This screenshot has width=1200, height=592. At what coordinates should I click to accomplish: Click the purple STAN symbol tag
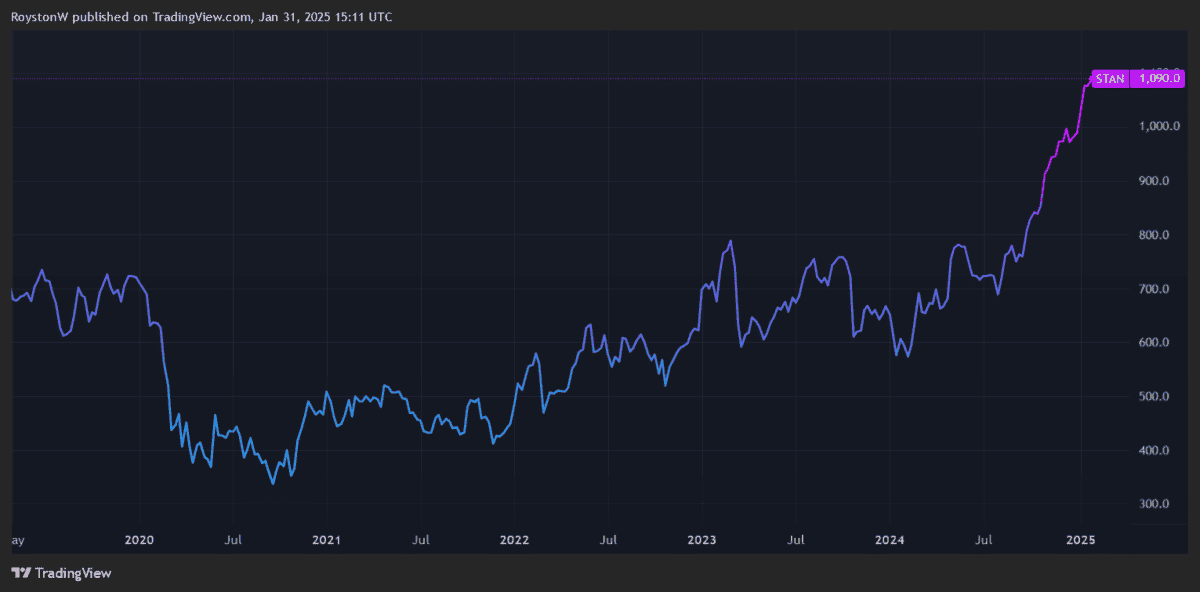1109,78
